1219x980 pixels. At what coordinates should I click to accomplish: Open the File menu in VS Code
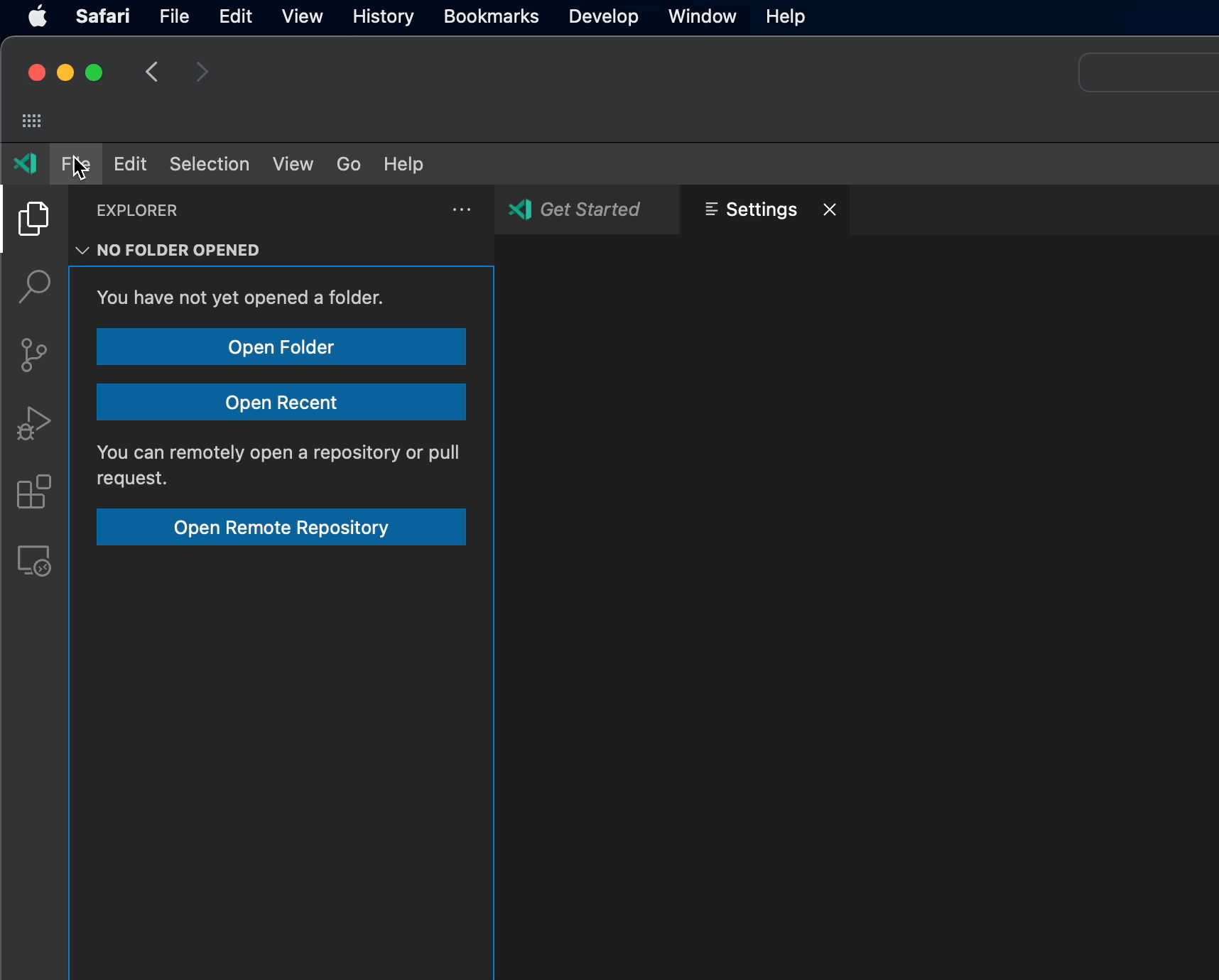(x=75, y=163)
